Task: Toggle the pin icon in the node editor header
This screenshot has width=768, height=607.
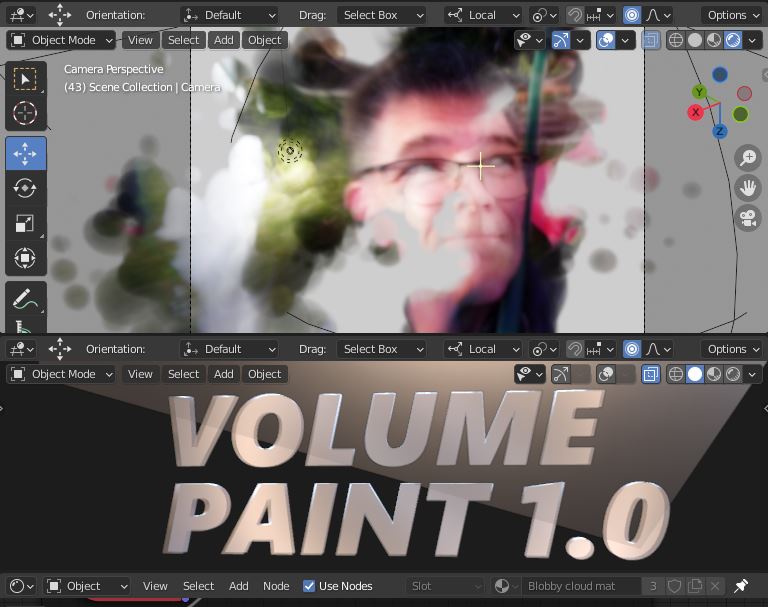Action: point(741,586)
